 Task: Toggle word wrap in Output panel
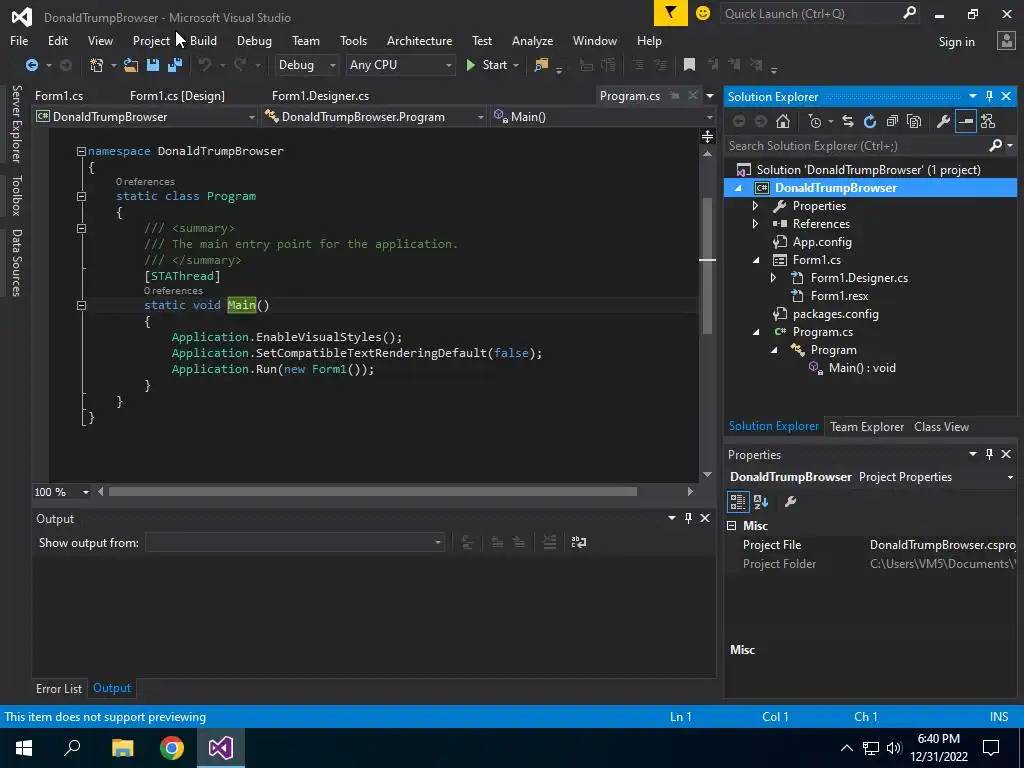[x=579, y=542]
